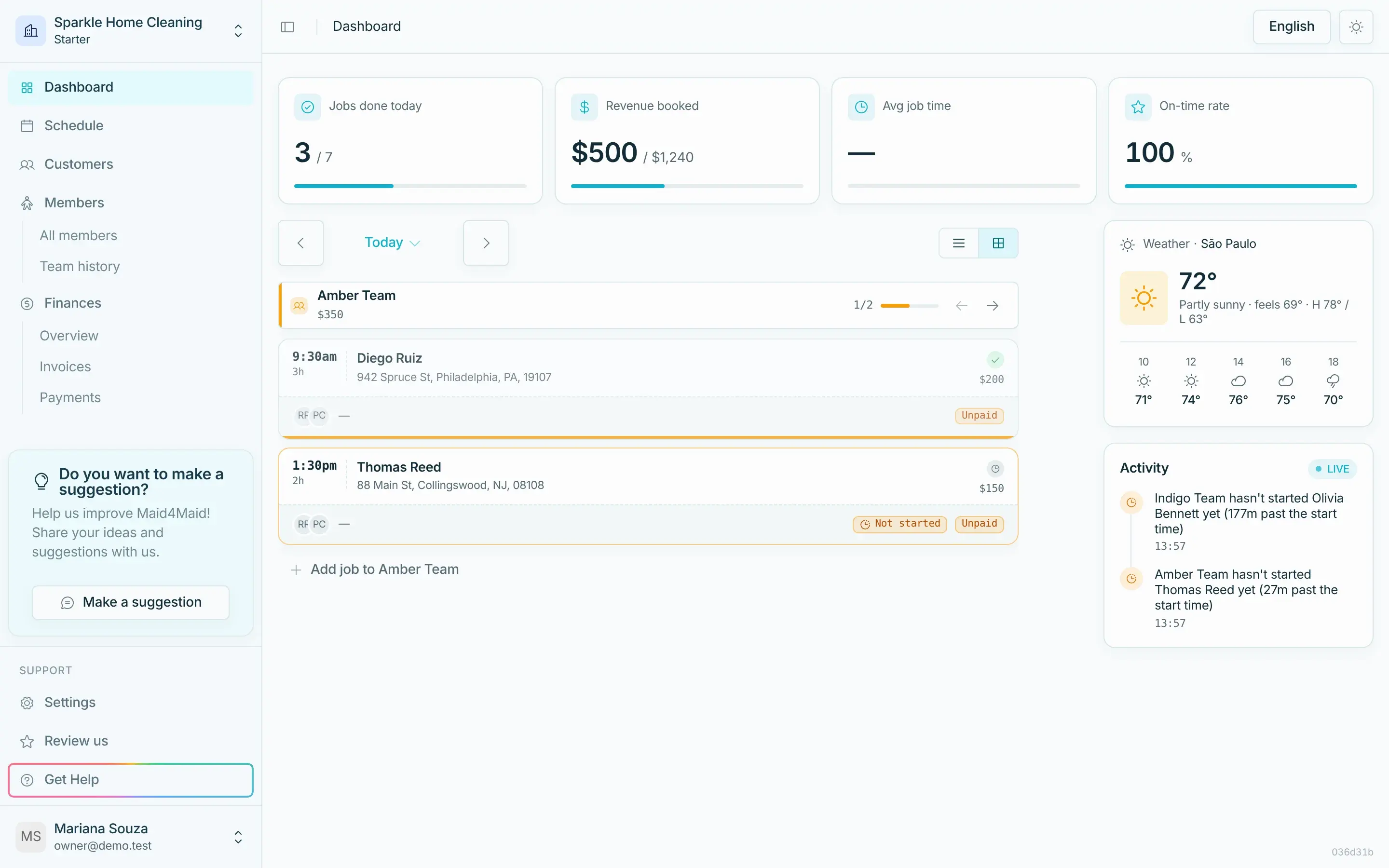Click Diego Ruiz completed check icon
Screen dimensions: 1389x868
[x=994, y=360]
